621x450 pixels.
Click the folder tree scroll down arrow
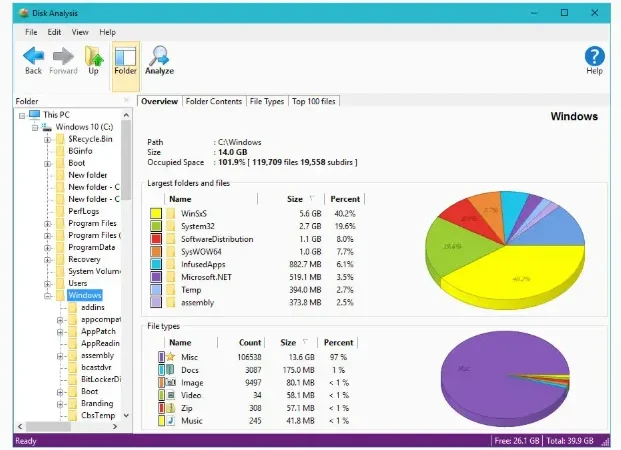pyautogui.click(x=126, y=416)
